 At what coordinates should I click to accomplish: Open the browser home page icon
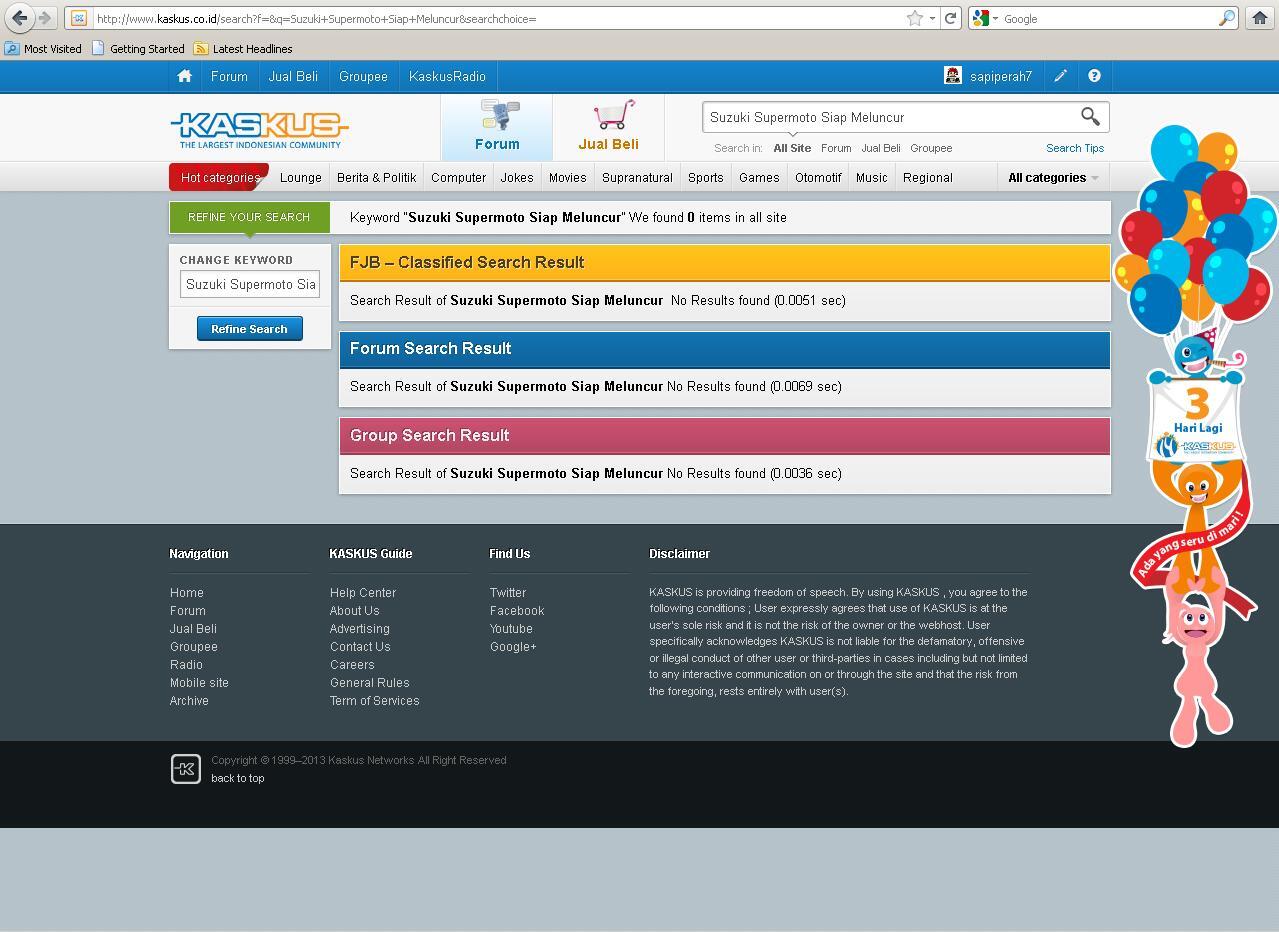click(1259, 18)
